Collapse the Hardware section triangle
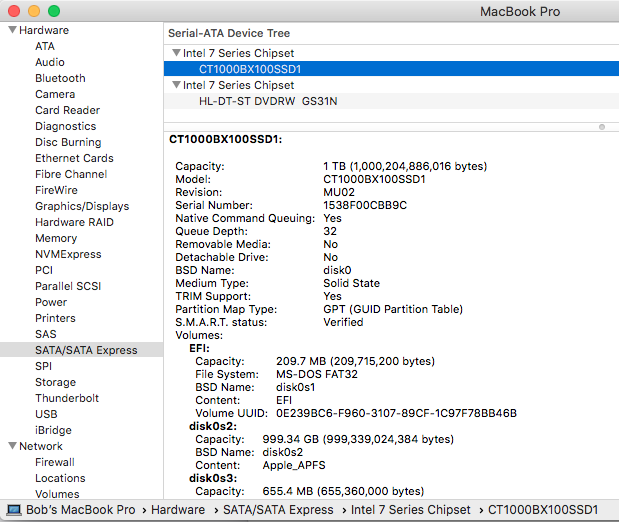Image resolution: width=619 pixels, height=522 pixels. [x=12, y=30]
